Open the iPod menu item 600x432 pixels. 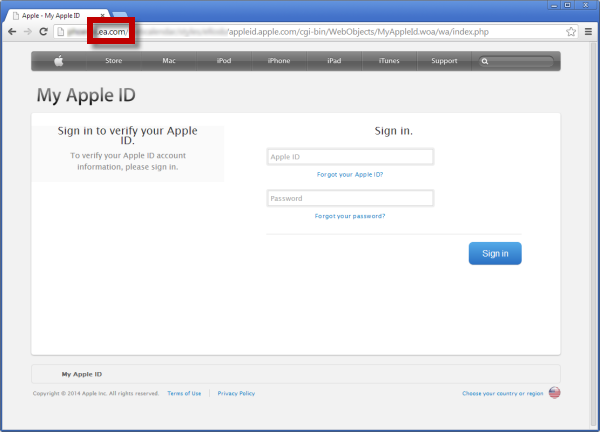(224, 61)
